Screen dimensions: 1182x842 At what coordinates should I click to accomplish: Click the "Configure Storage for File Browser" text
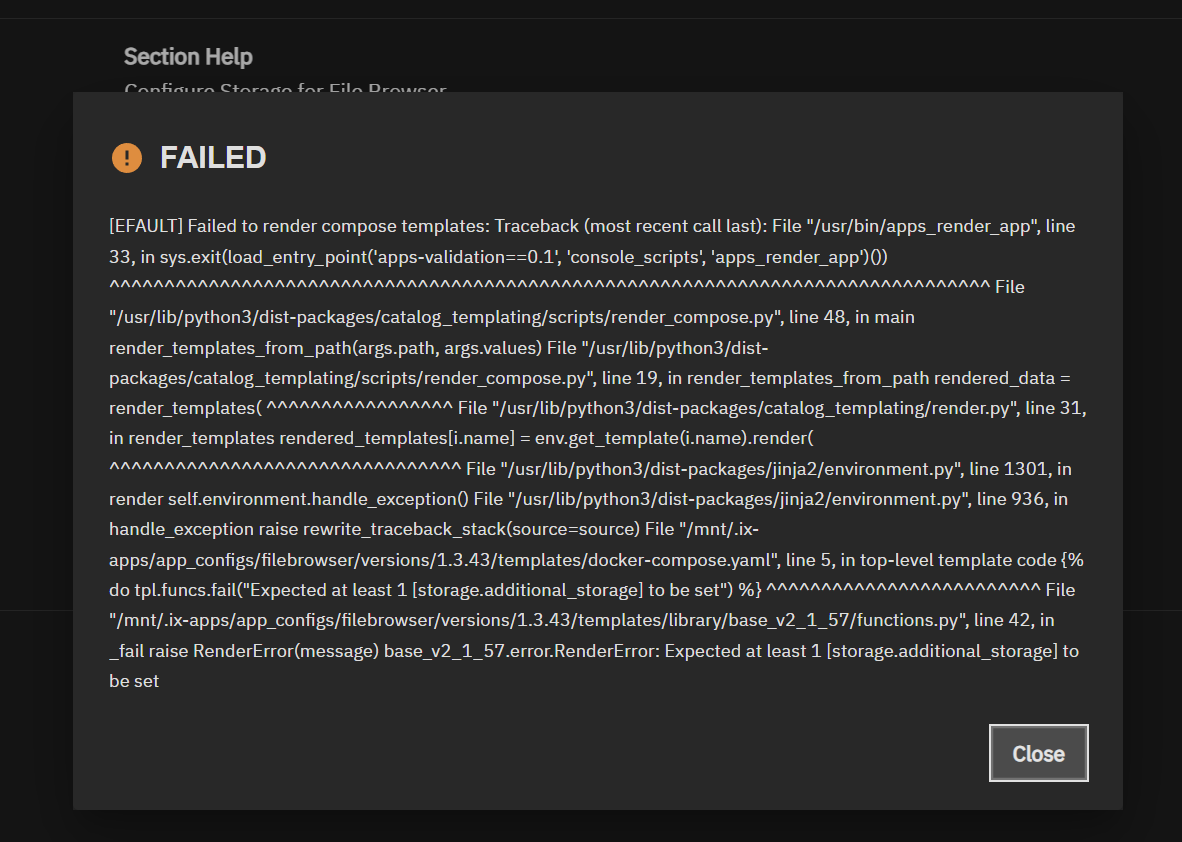coord(285,88)
